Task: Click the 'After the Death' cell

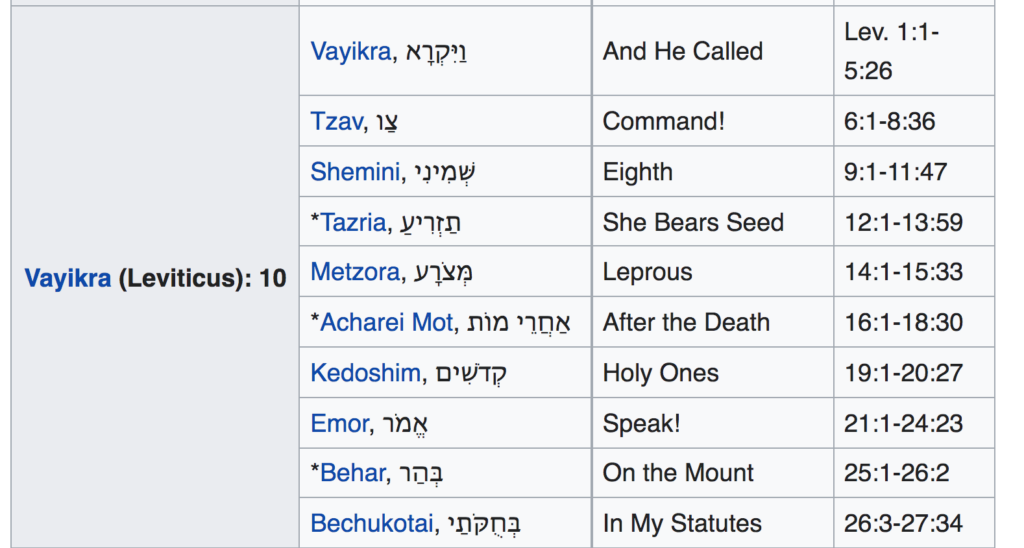Action: point(686,323)
